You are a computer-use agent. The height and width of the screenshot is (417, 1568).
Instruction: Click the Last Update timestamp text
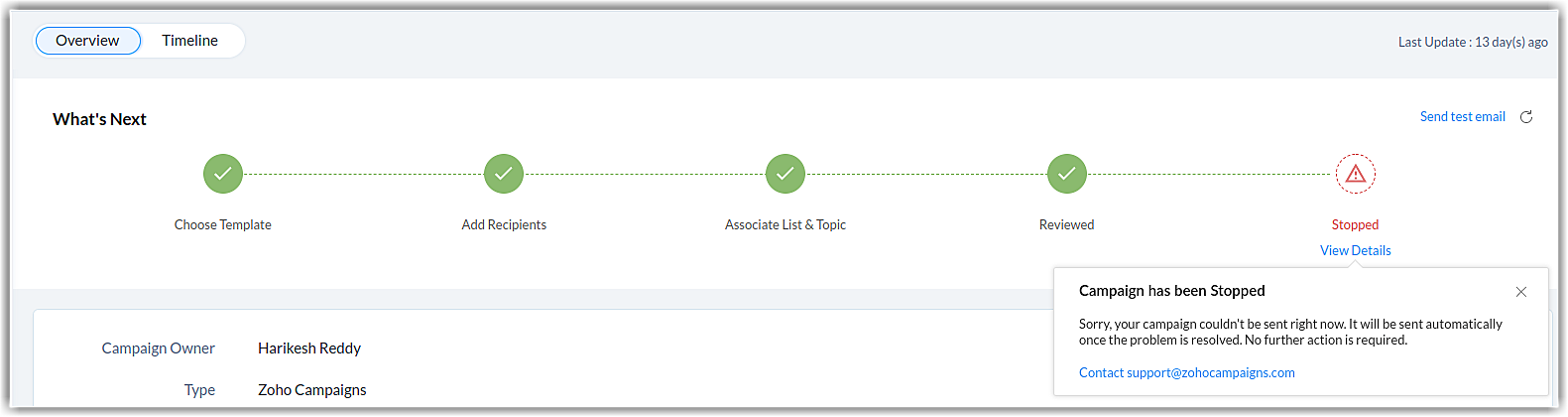tap(1473, 43)
